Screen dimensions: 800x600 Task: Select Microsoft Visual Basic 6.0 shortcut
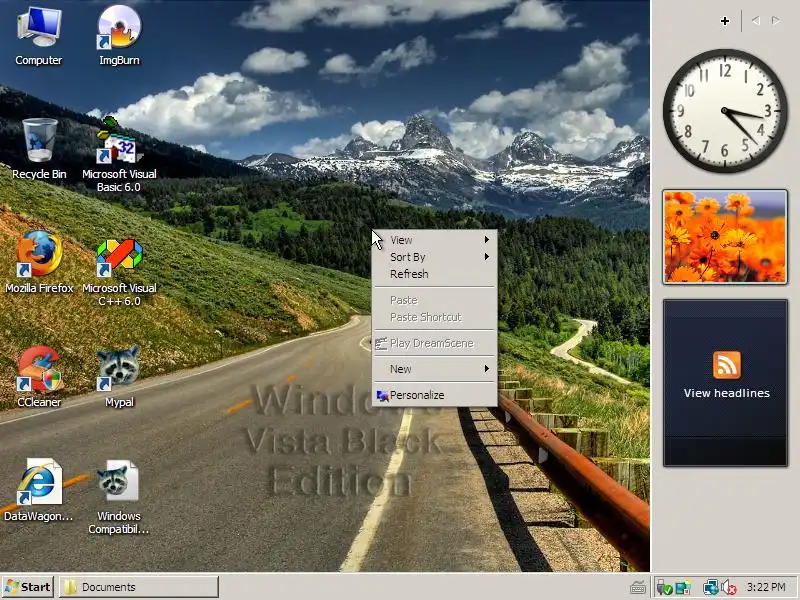tap(119, 155)
